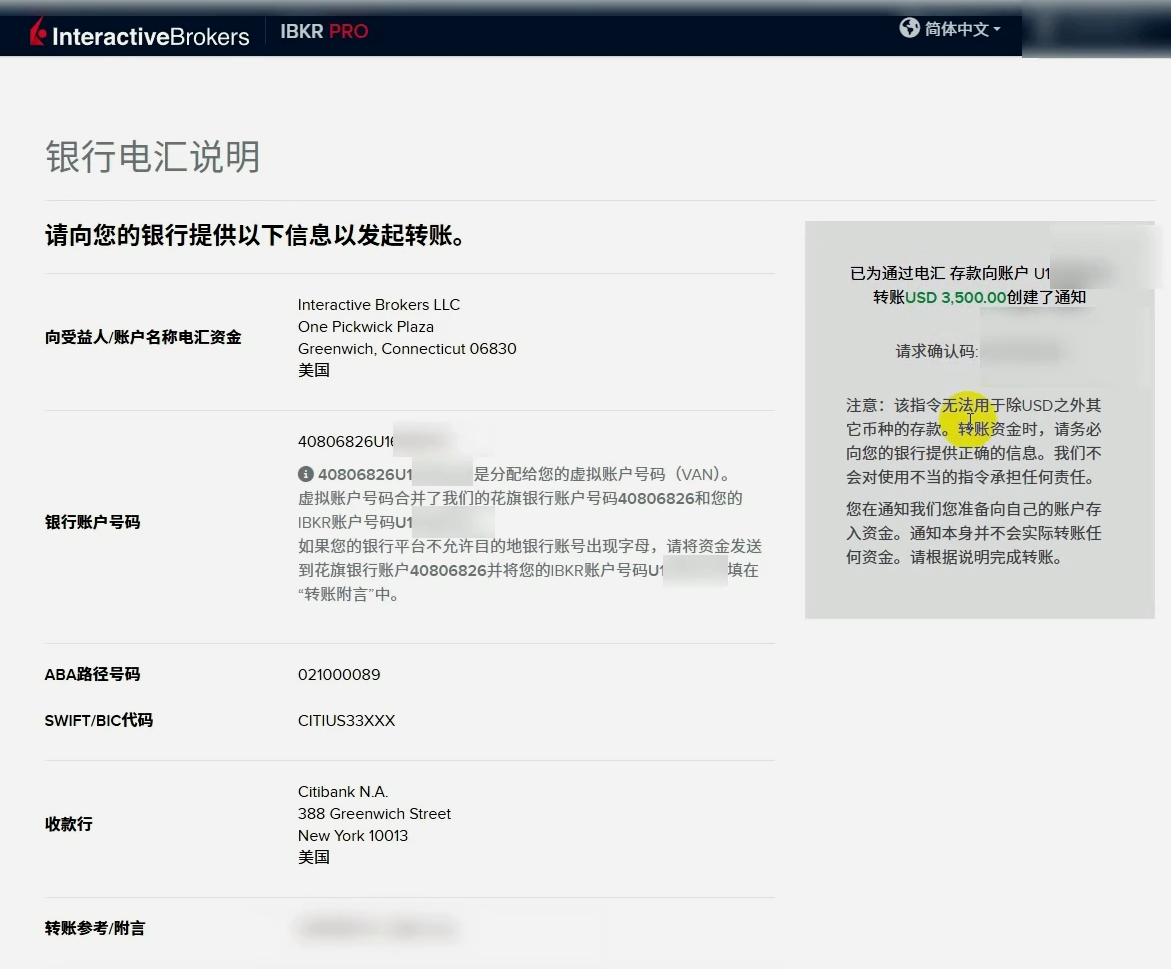Screen dimensions: 1171x969
Task: Select the ABA routing number 021000089
Action: (x=339, y=675)
